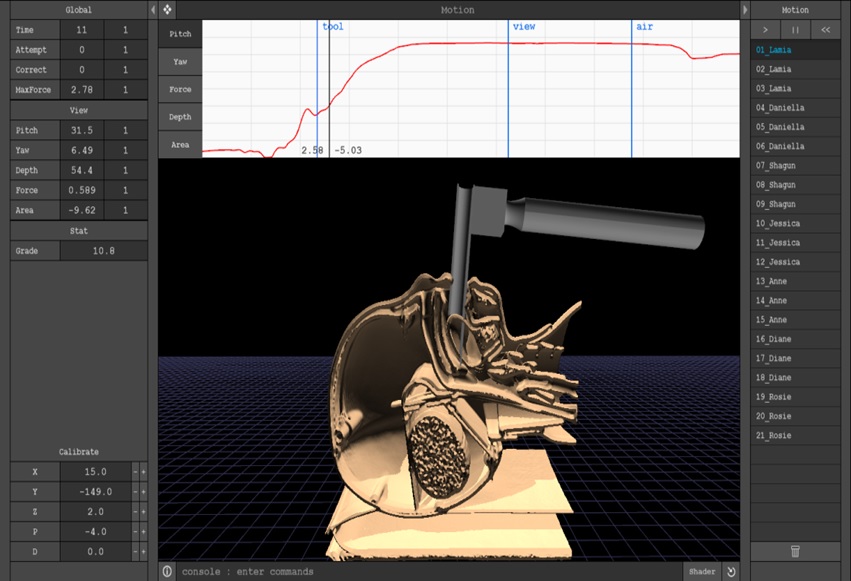
Task: Click the info icon next to the console
Action: [x=167, y=570]
